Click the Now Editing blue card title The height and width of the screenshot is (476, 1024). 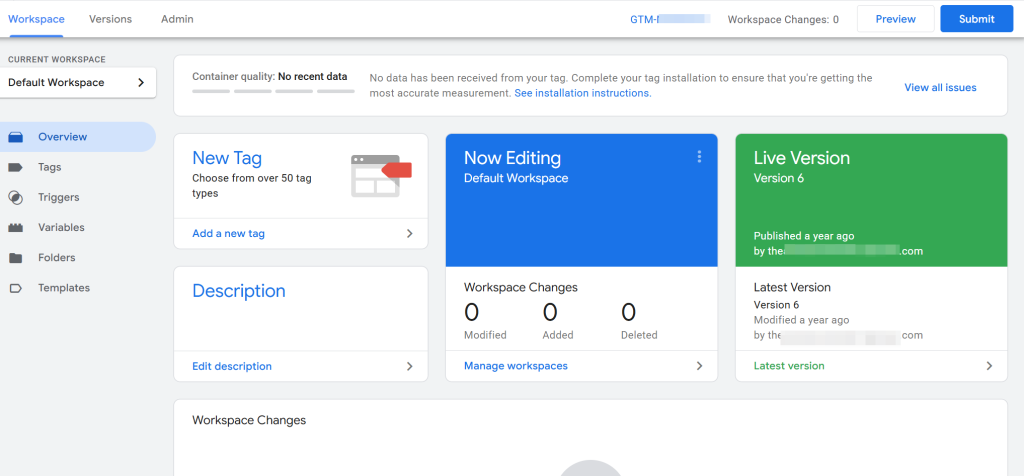coord(512,158)
